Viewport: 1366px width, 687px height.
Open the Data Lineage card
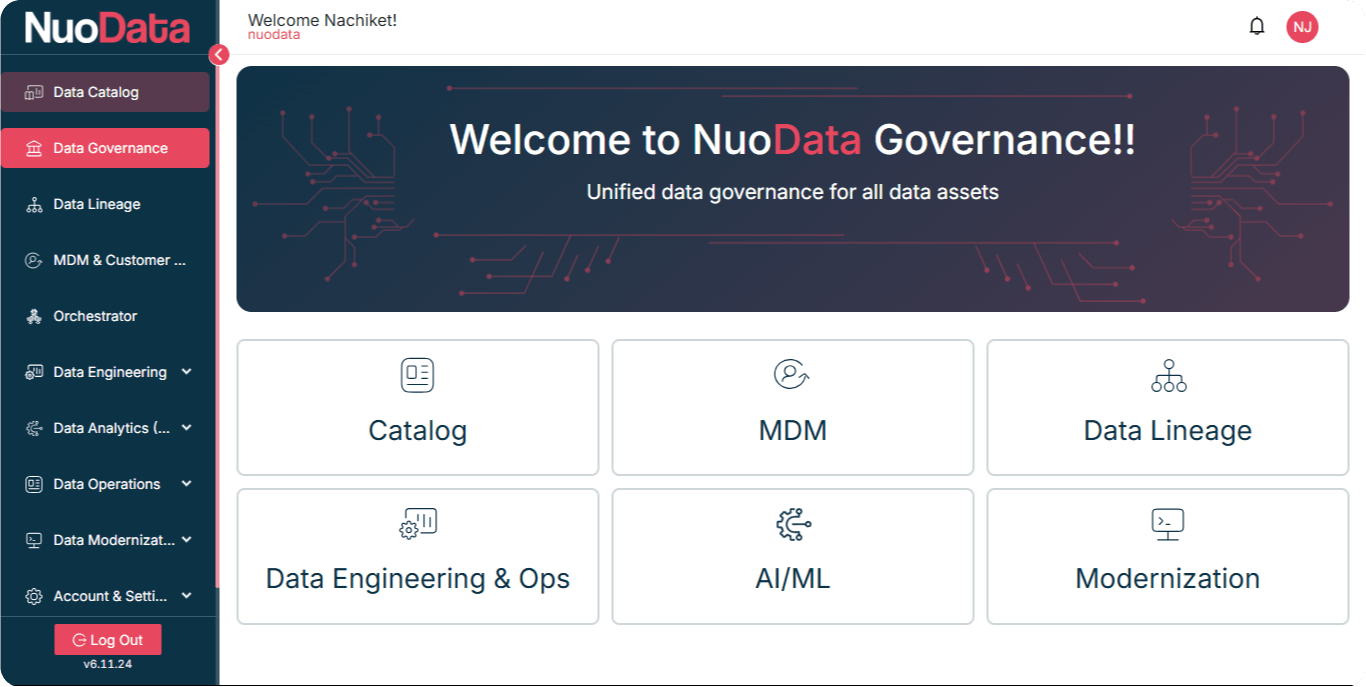coord(1168,407)
